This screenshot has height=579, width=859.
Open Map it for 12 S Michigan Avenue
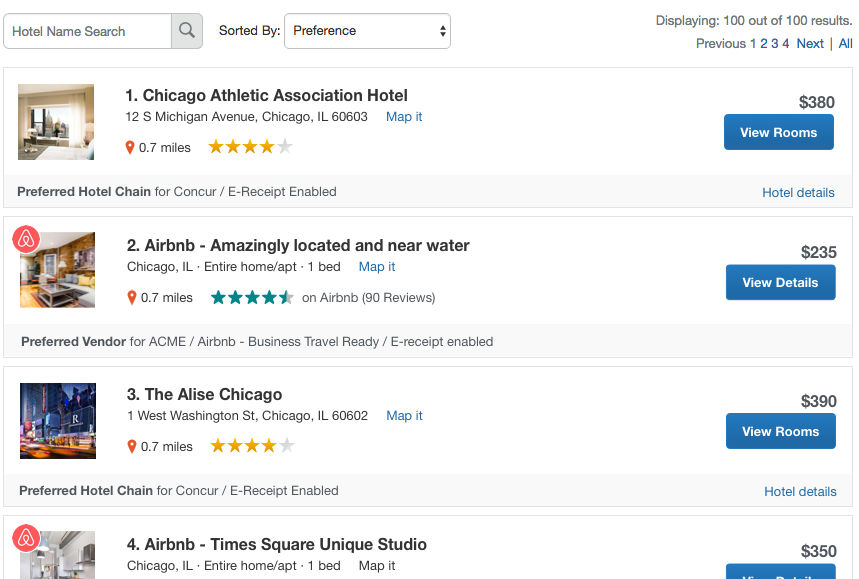tap(404, 117)
